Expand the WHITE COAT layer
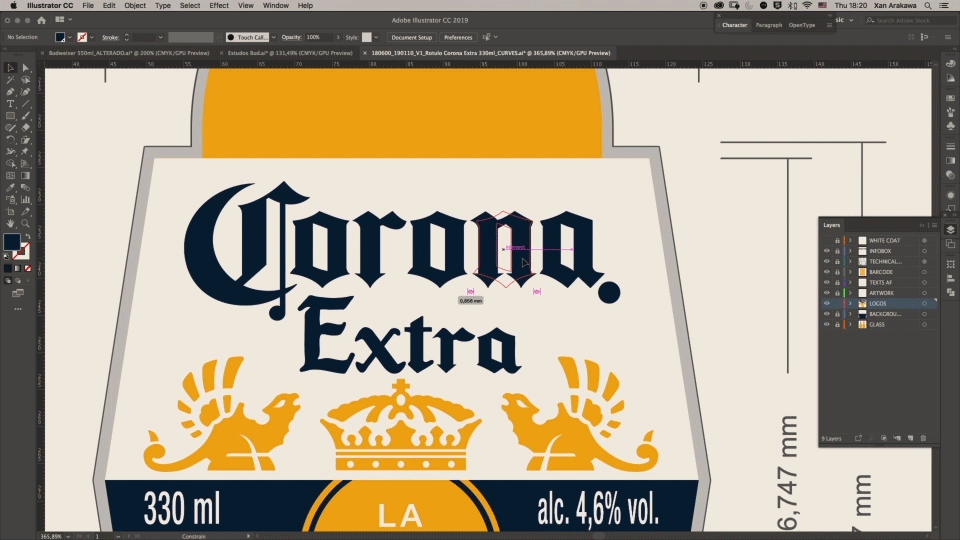Viewport: 960px width, 540px height. point(850,241)
